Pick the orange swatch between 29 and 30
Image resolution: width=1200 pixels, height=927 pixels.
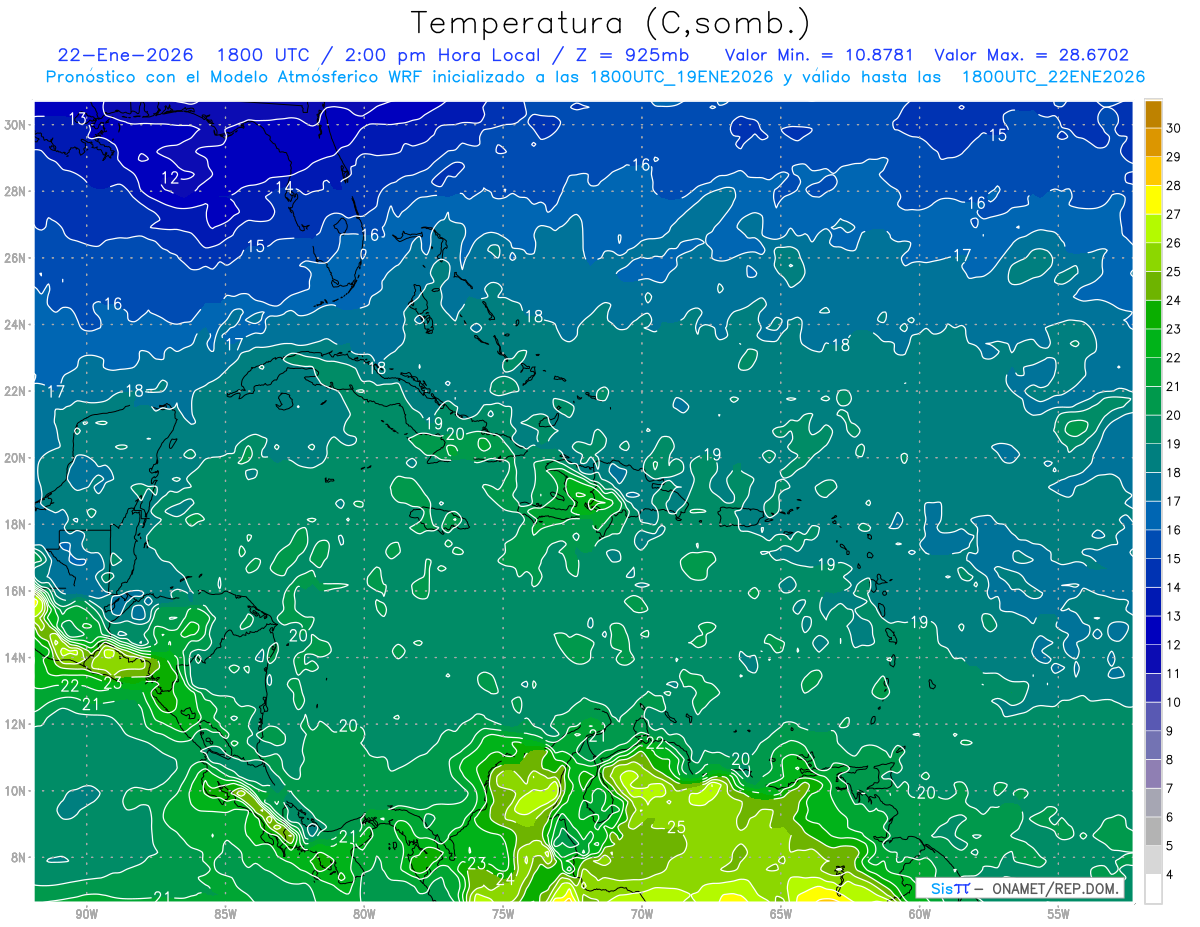pos(1153,142)
